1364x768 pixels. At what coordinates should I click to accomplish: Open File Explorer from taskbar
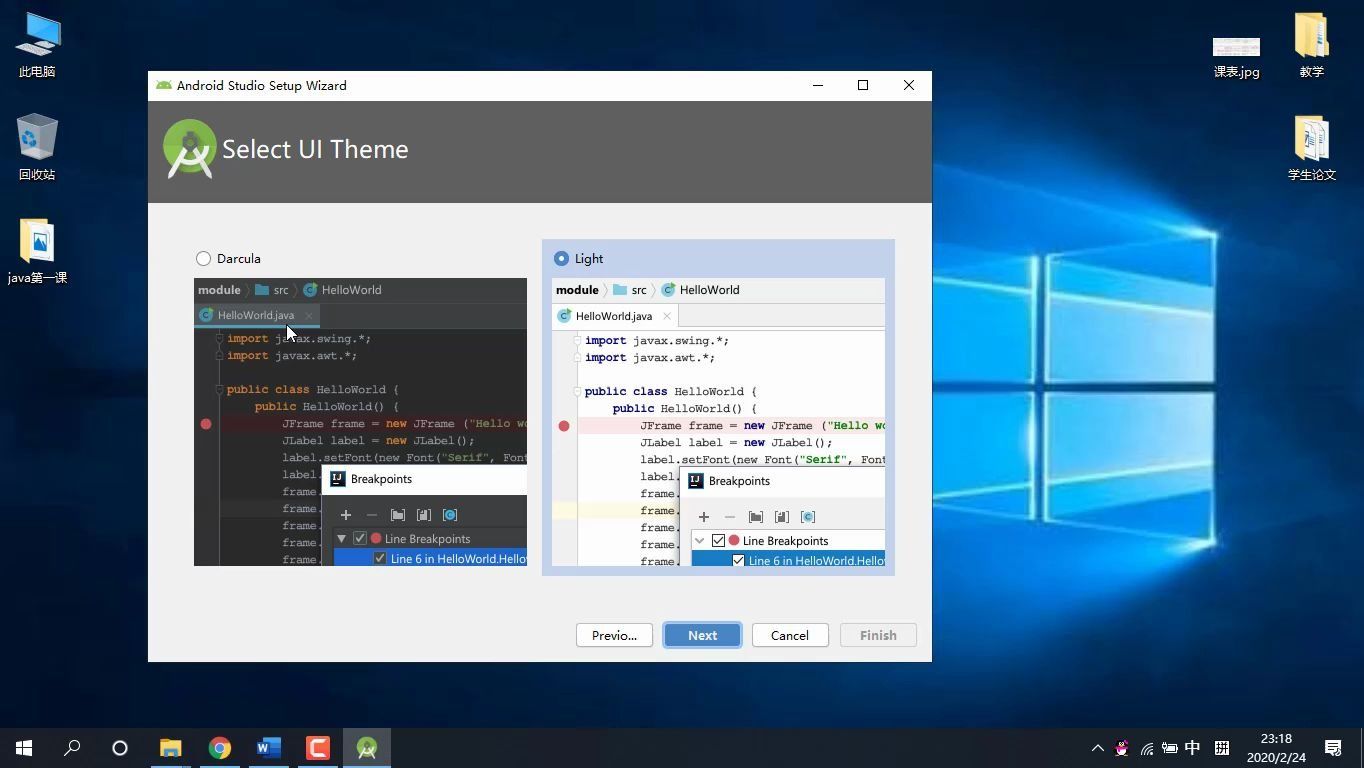171,748
